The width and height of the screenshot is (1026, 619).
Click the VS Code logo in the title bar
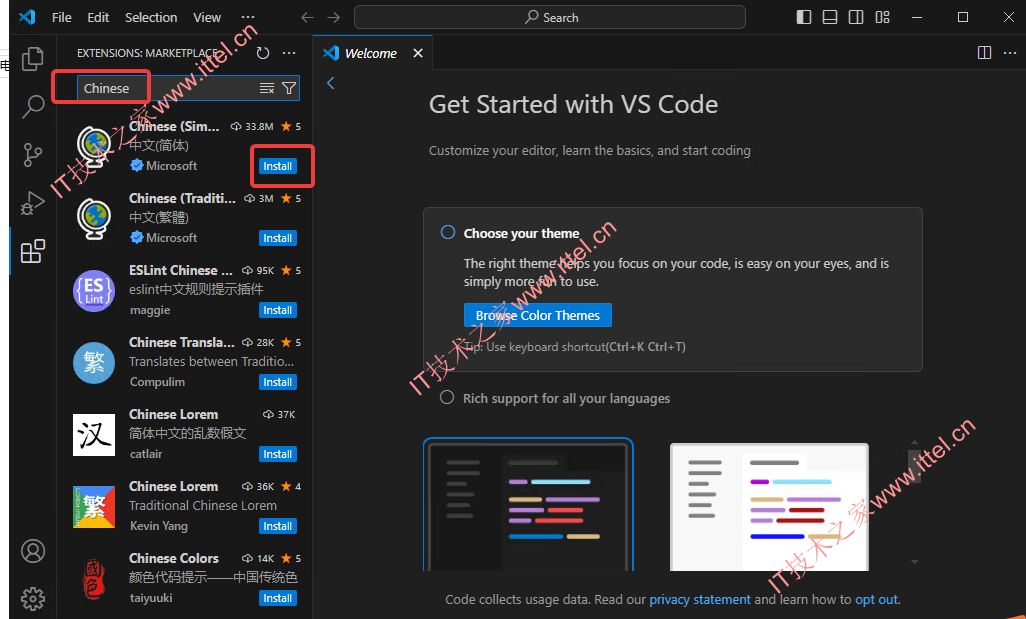tap(27, 17)
